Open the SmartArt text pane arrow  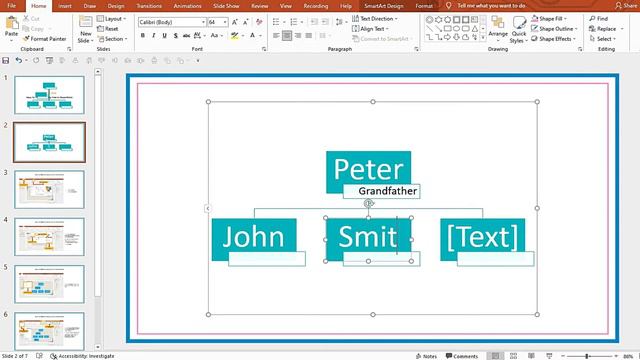pos(207,209)
